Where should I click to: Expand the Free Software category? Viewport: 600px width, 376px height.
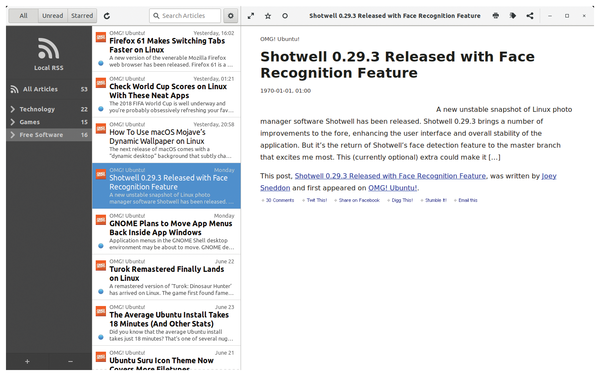[x=13, y=135]
